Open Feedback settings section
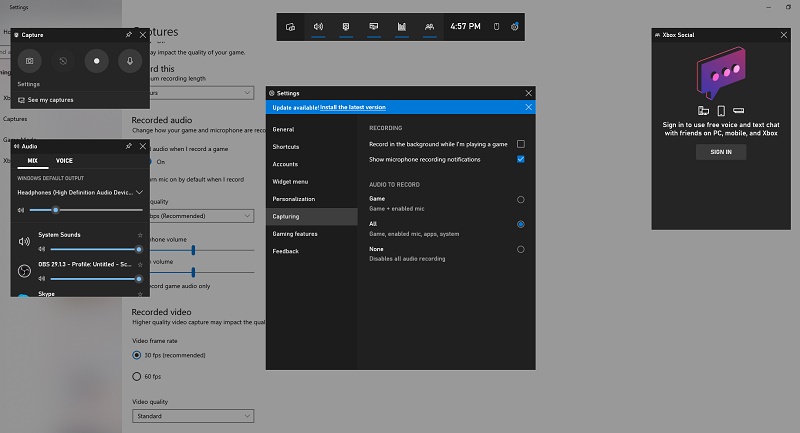800x433 pixels. 312,251
